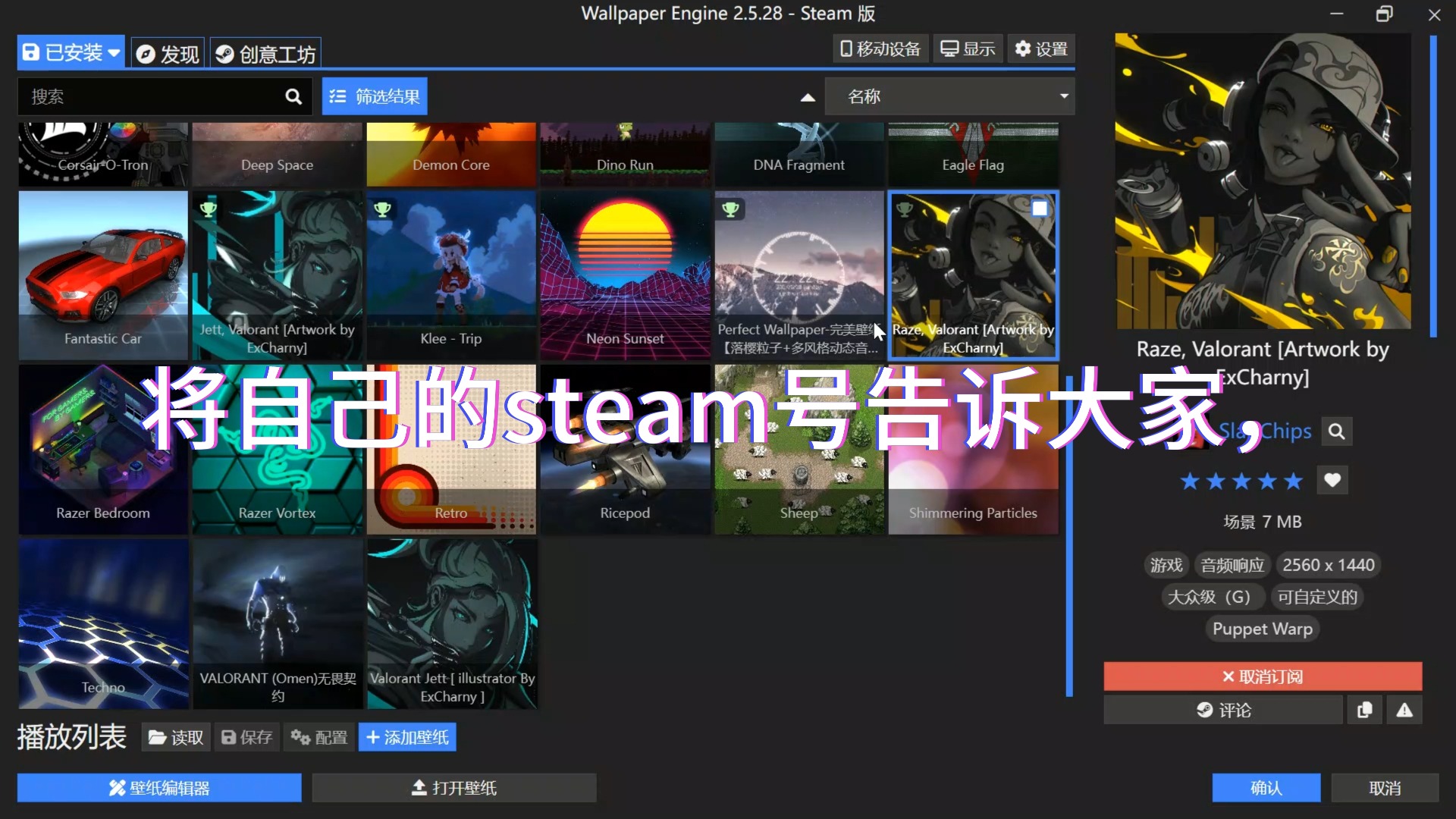Rate wallpaper using the first star
This screenshot has height=819, width=1456.
pyautogui.click(x=1190, y=481)
